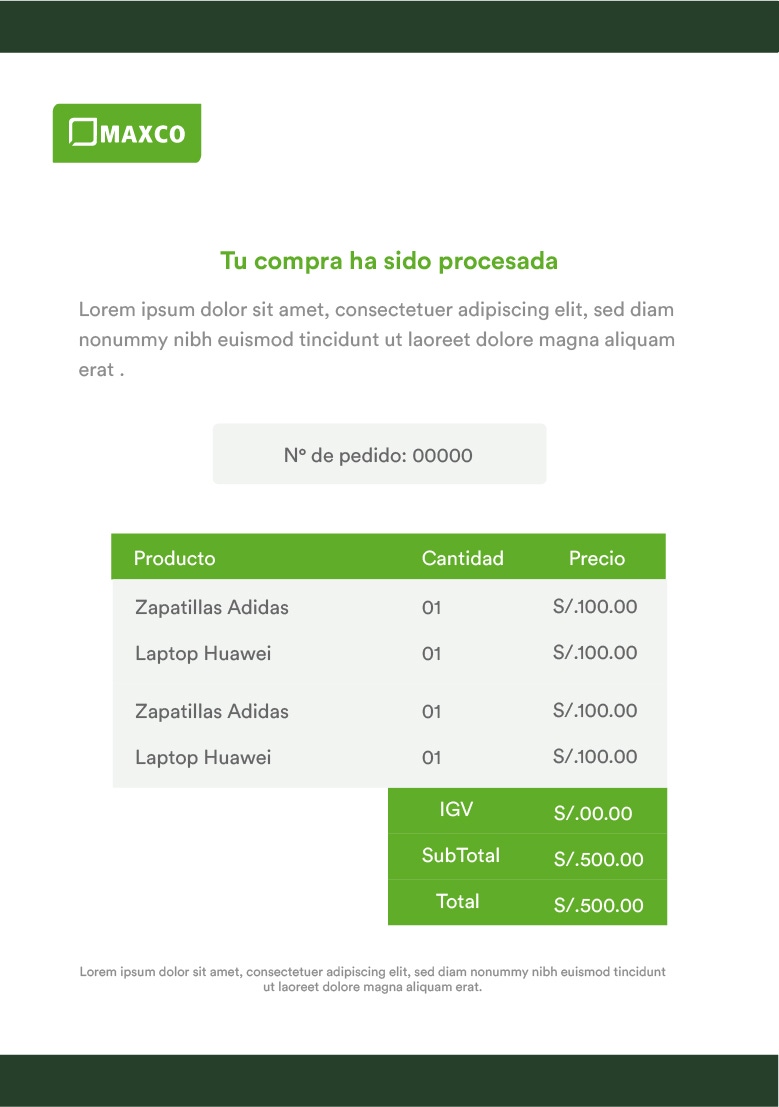Click the footer Lorem ipsum disclaimer text
This screenshot has height=1107, width=779.
[x=372, y=979]
